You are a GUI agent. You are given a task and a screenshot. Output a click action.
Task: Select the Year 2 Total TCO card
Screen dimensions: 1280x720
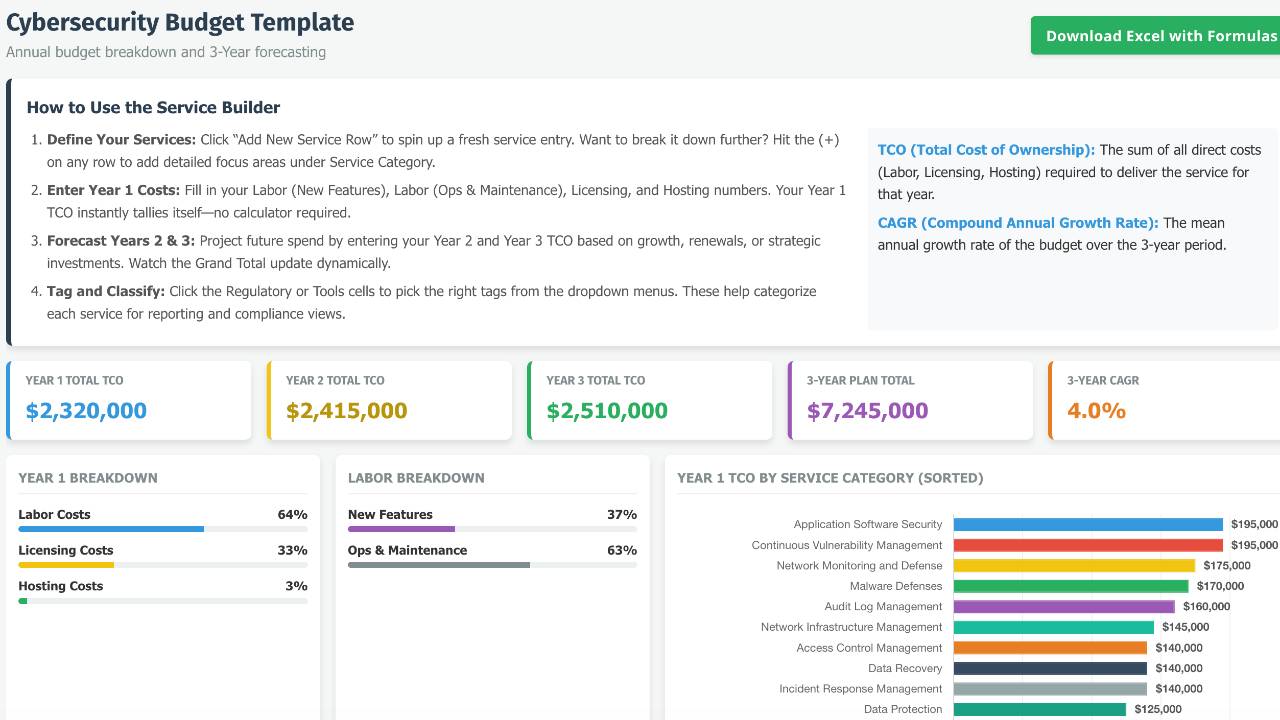(390, 400)
